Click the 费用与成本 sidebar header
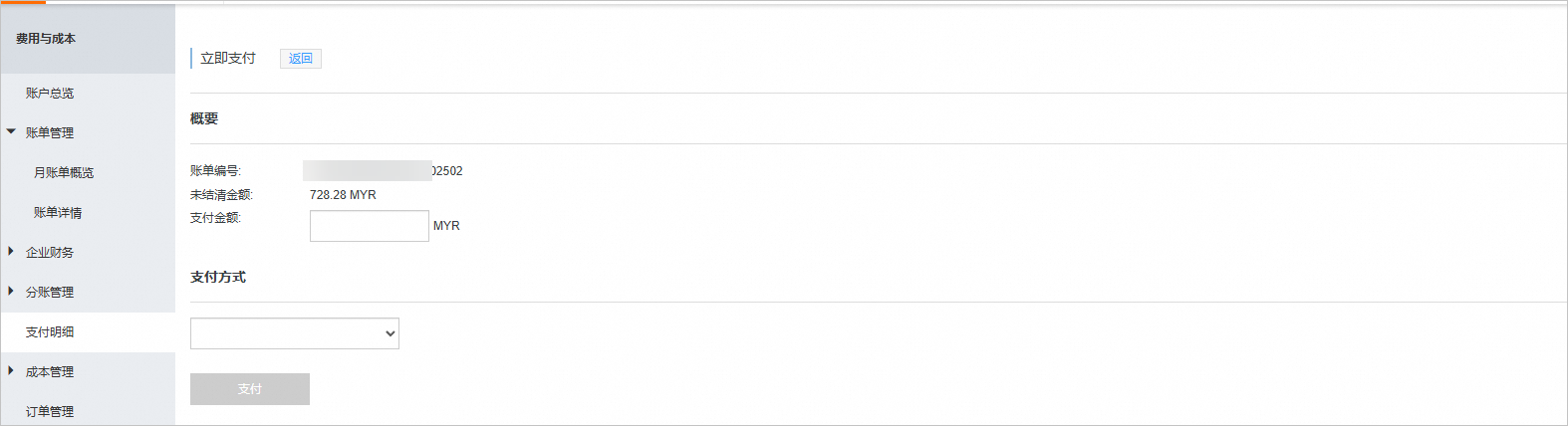The image size is (1568, 426). coord(46,39)
